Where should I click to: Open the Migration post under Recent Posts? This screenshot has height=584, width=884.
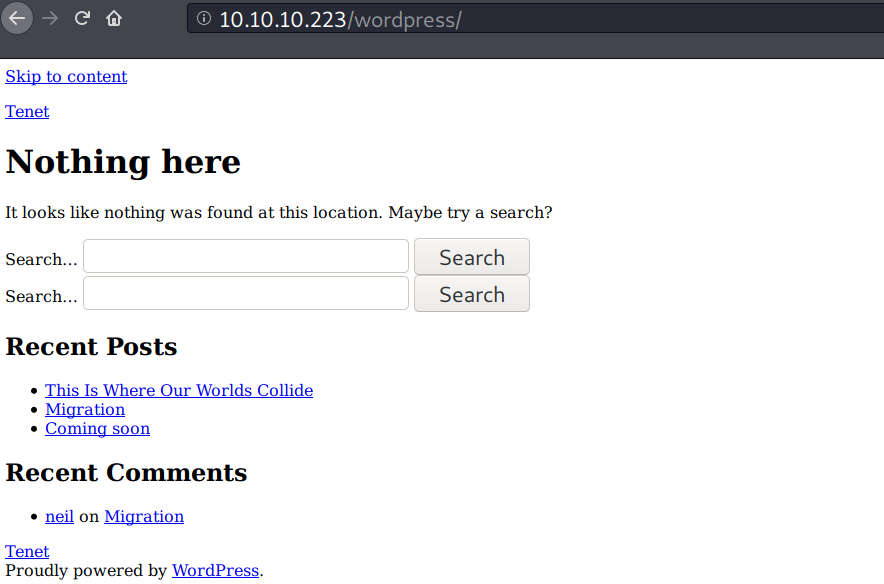pyautogui.click(x=85, y=410)
